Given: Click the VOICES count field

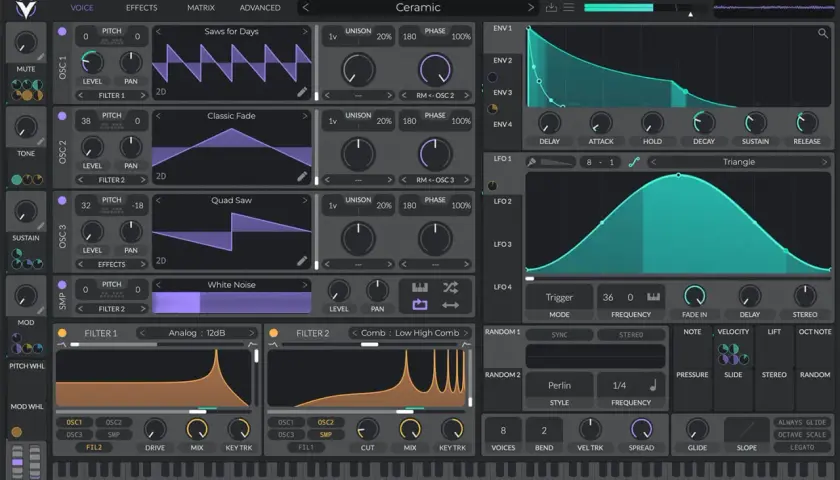Looking at the screenshot, I should tap(503, 430).
